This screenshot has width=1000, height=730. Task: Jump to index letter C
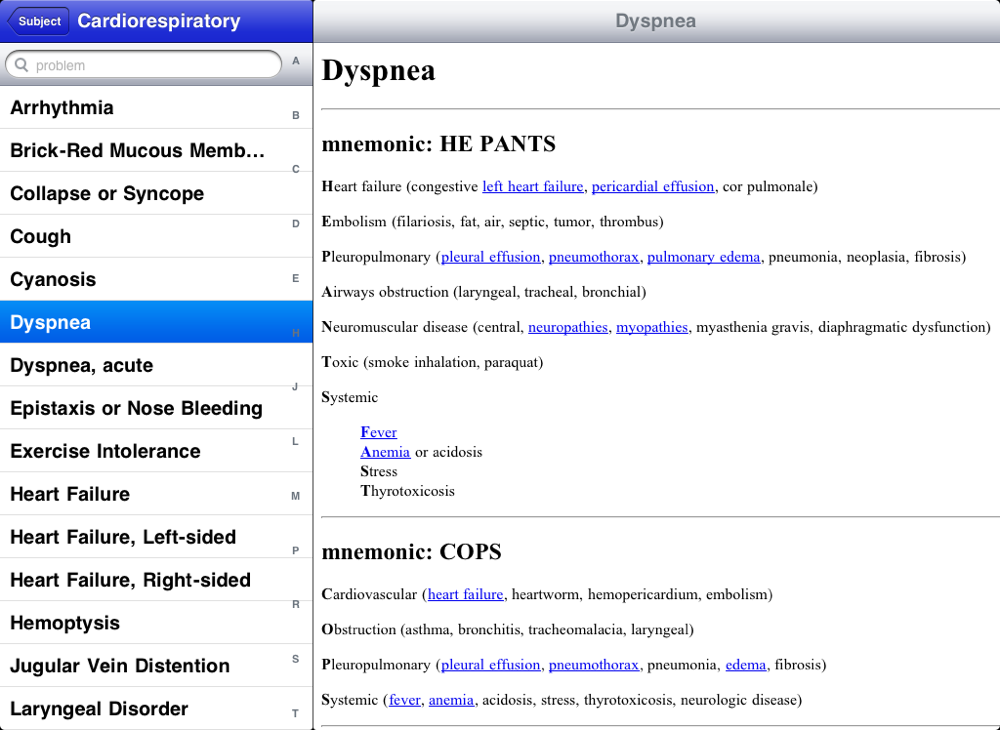295,170
